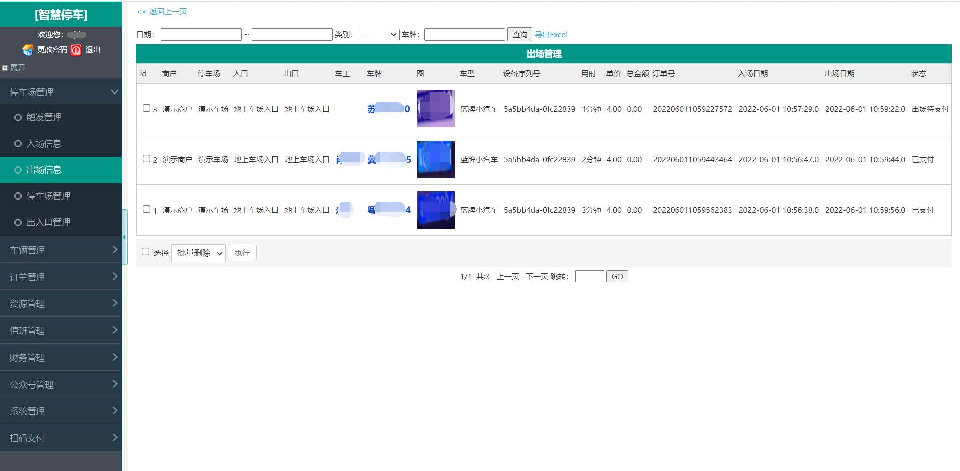Go to the next page link 下一页
The height and width of the screenshot is (471, 960).
pos(536,277)
